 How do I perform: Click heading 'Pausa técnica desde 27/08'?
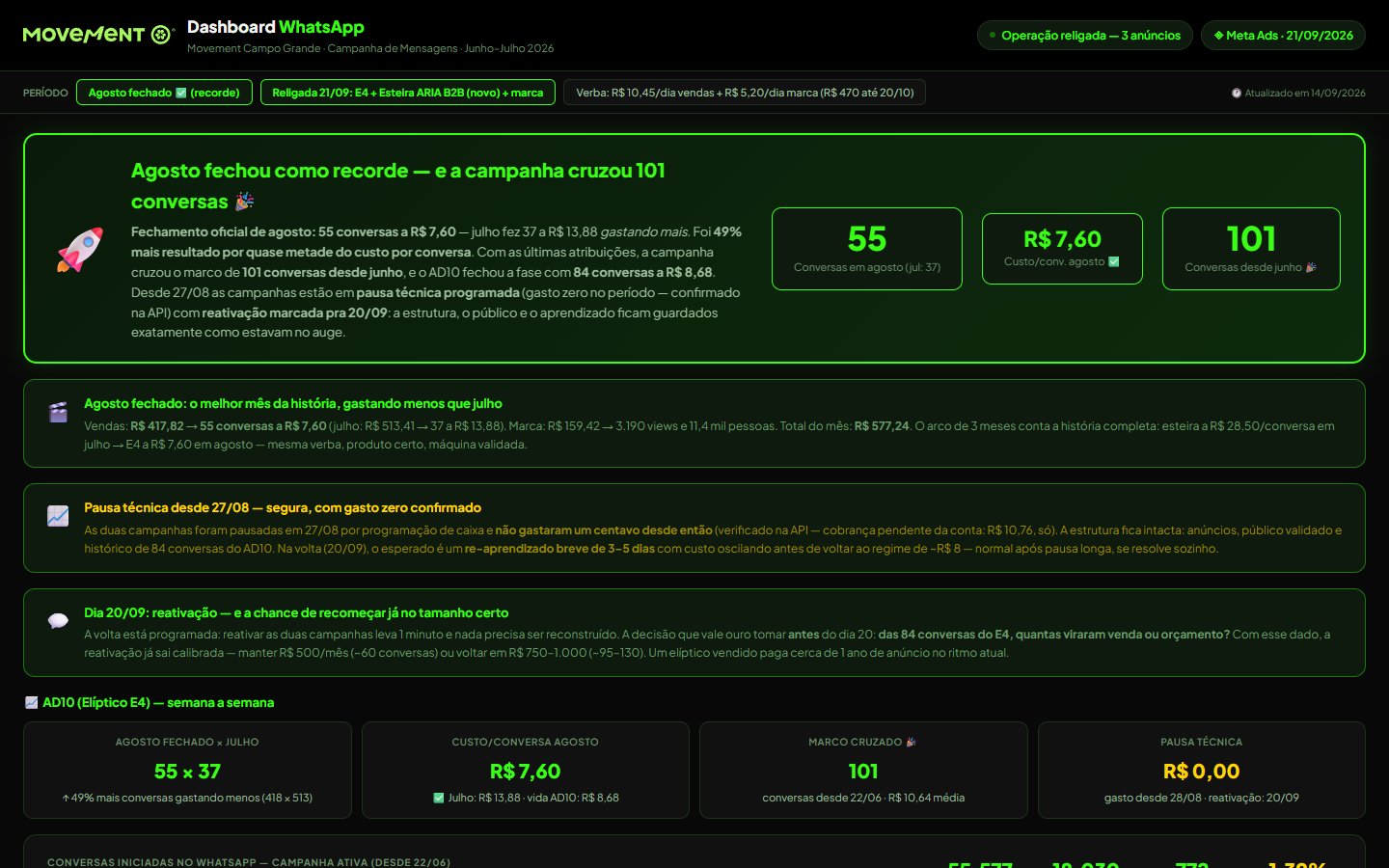pos(283,508)
